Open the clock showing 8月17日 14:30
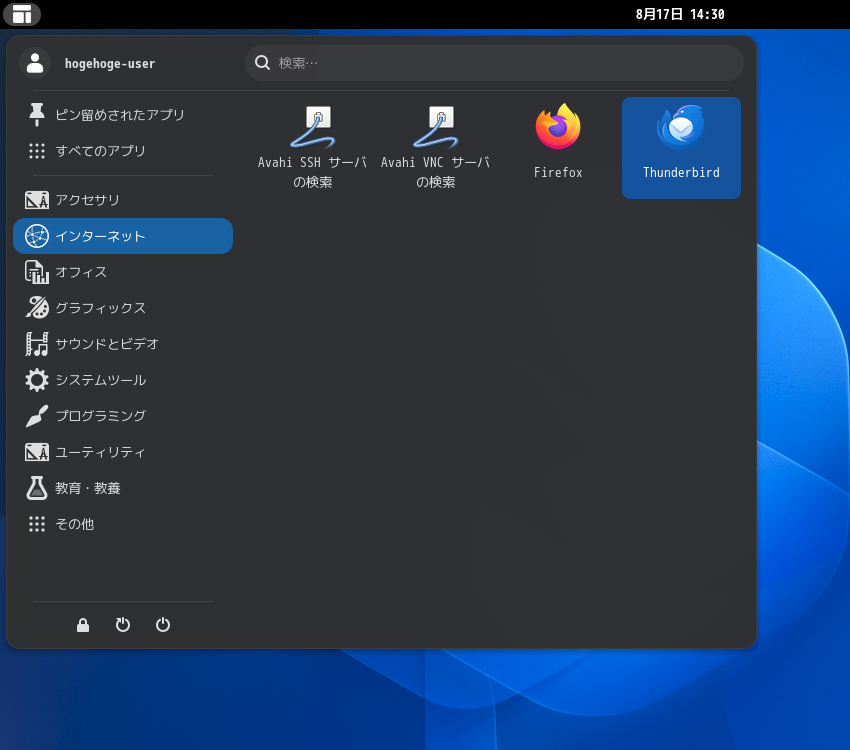 click(x=680, y=14)
